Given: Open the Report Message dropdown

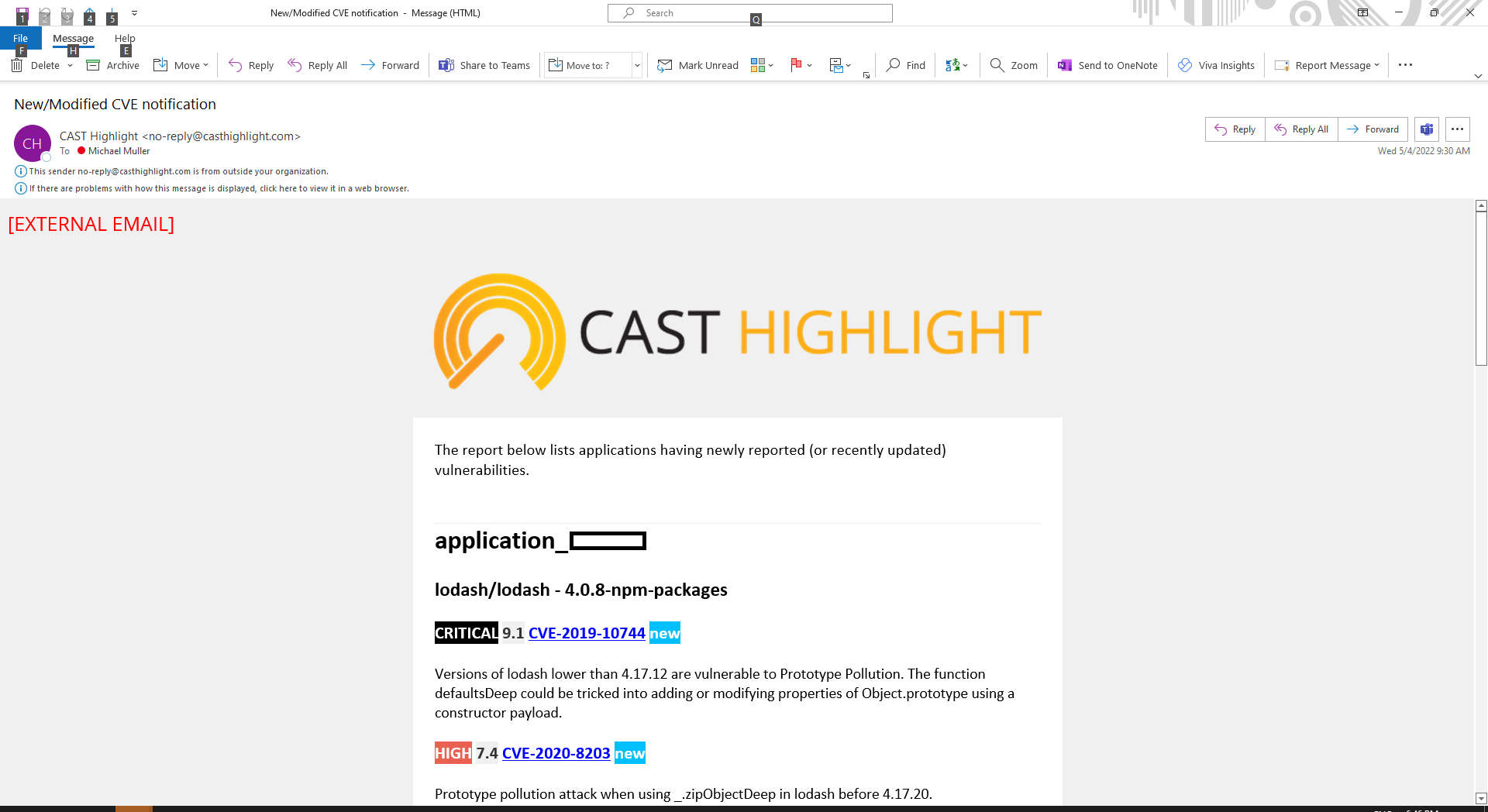Looking at the screenshot, I should [x=1328, y=65].
